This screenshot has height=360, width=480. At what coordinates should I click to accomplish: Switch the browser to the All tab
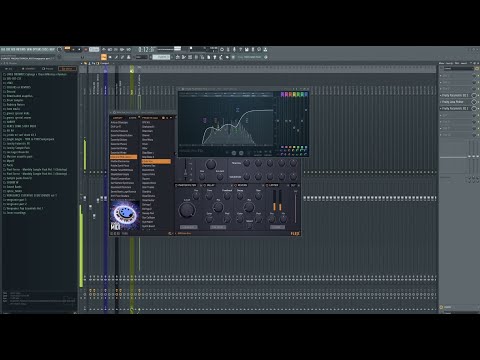pos(9,69)
